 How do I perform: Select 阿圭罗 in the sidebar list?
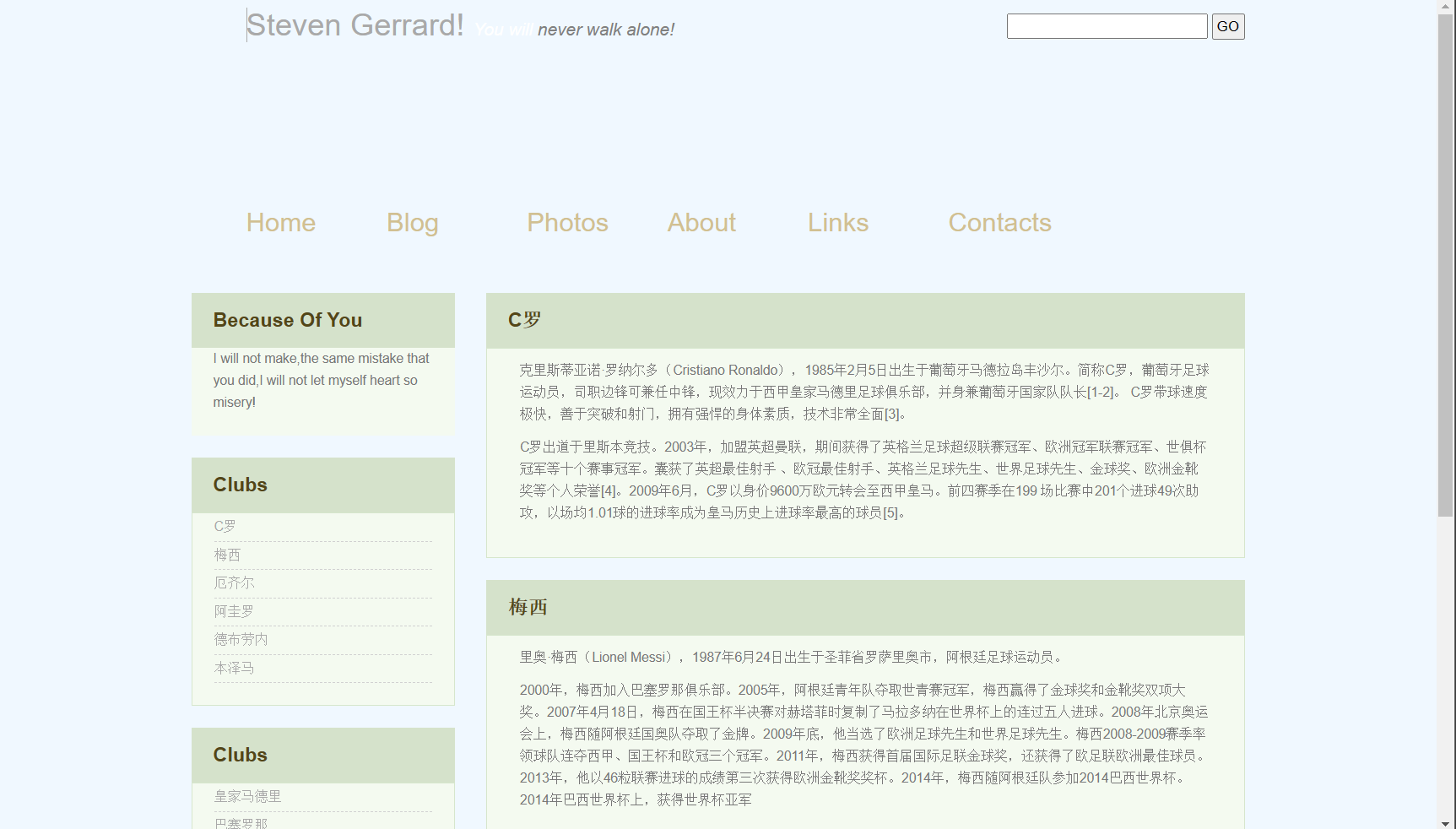(x=234, y=611)
